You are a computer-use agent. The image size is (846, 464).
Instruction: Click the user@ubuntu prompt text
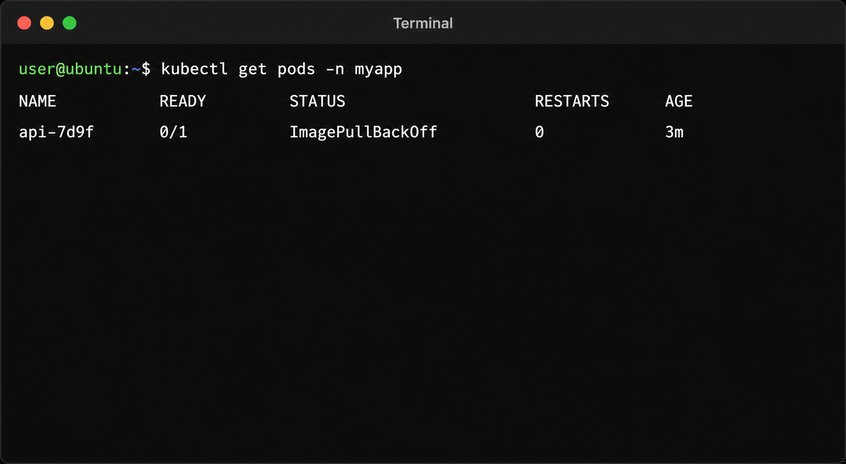point(70,69)
